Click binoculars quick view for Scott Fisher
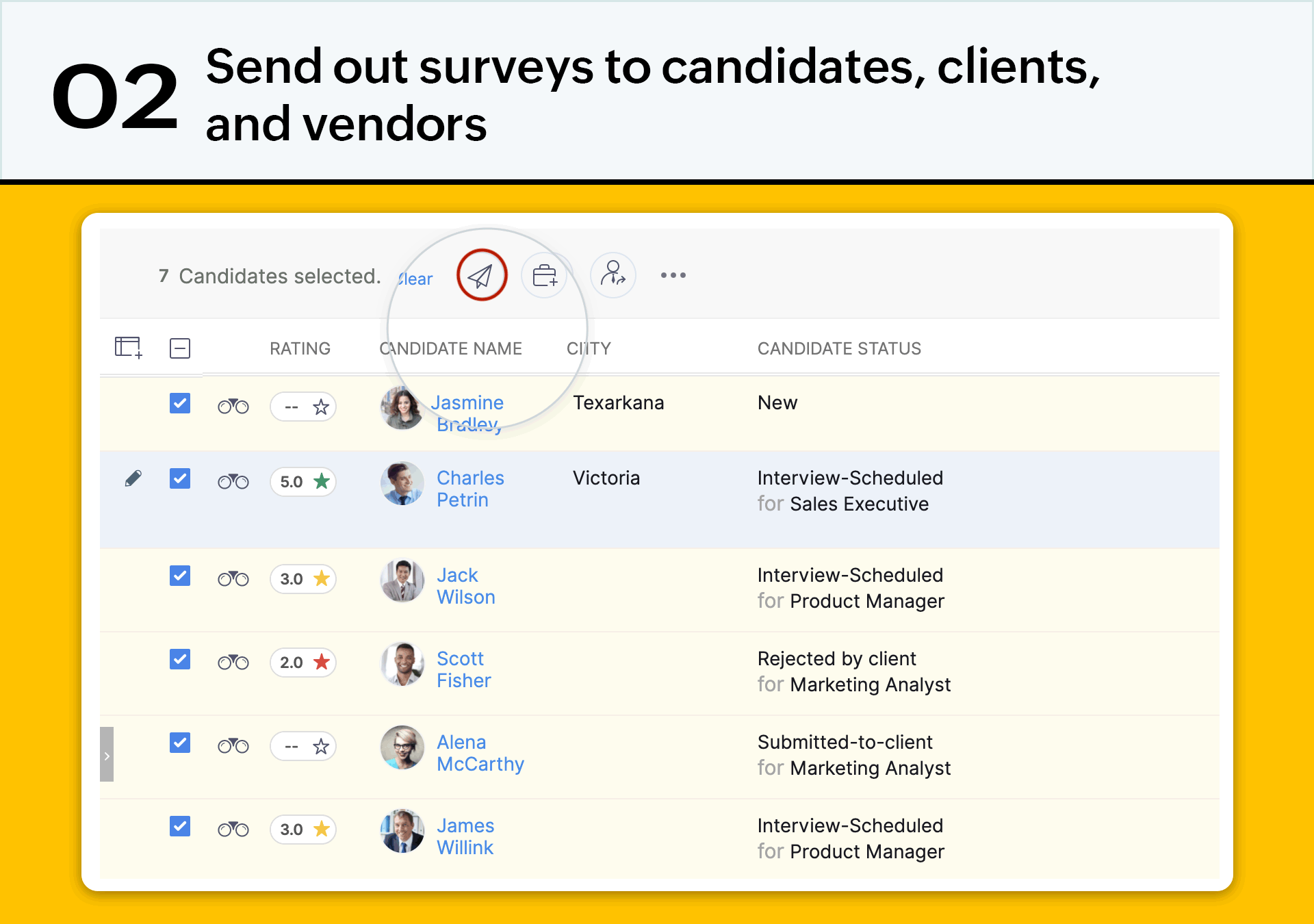The image size is (1314, 924). click(233, 663)
